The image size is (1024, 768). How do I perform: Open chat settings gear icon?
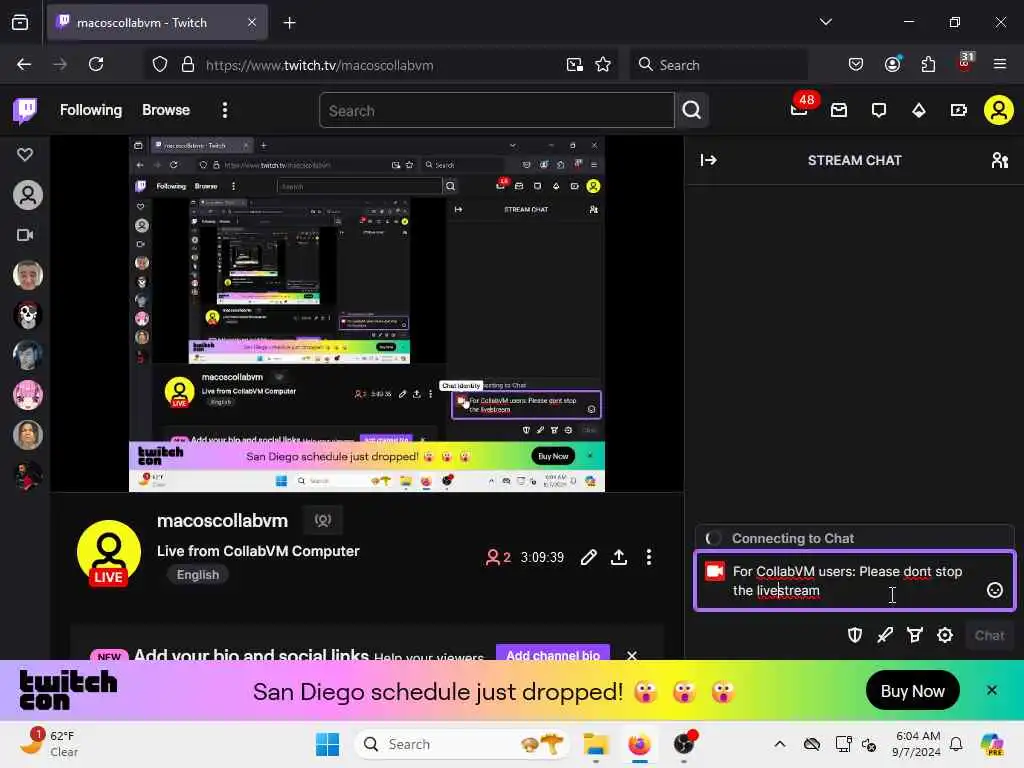[x=945, y=635]
